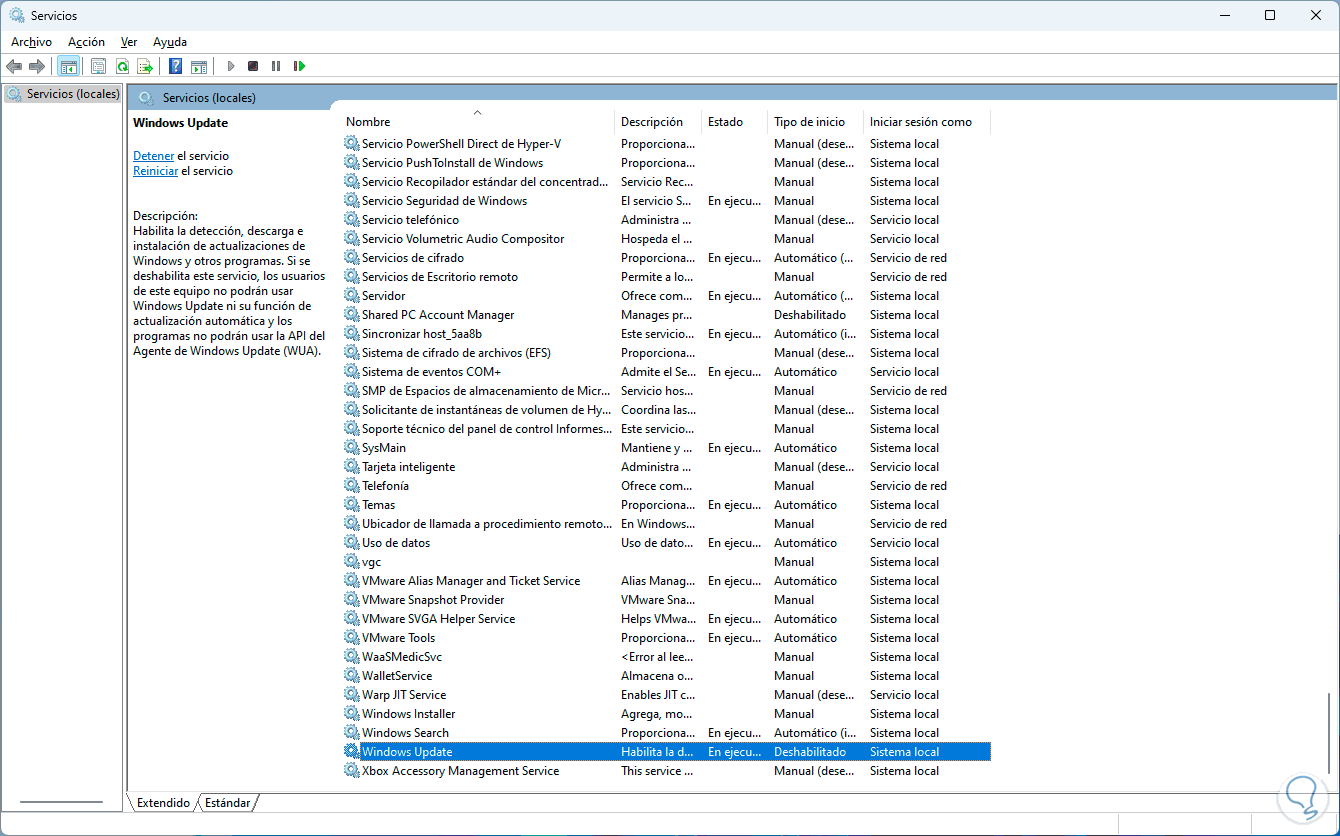Select Sistema de cifrado de archivos (EFS)
The image size is (1340, 836).
tap(456, 353)
